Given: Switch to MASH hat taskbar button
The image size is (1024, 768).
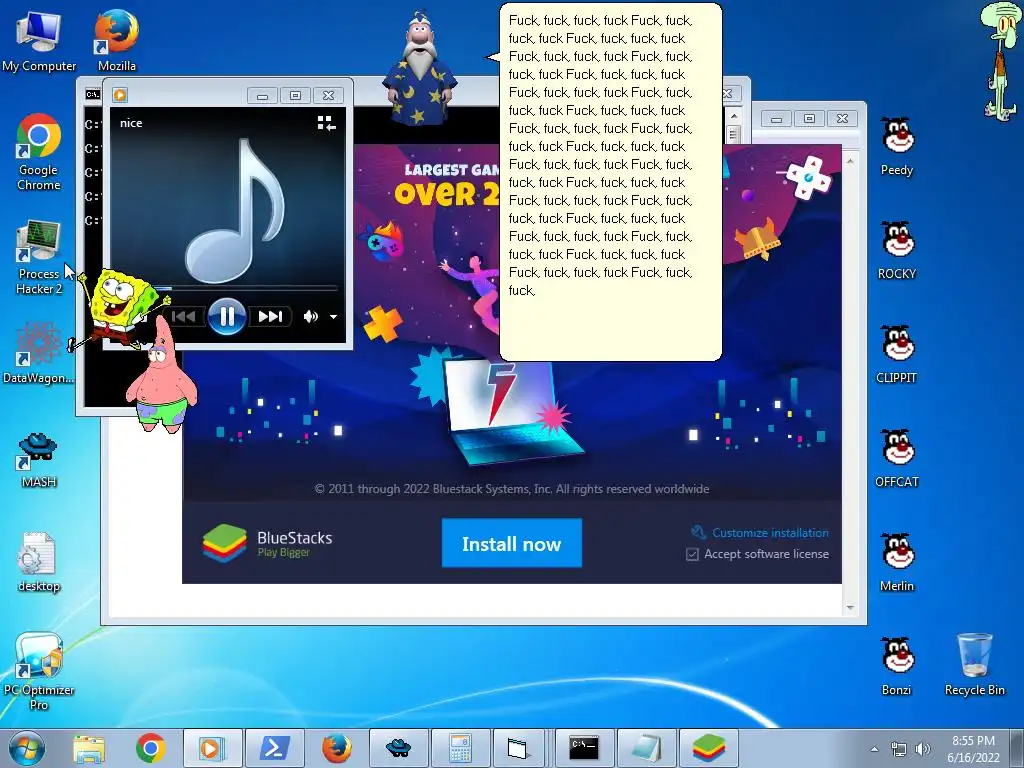Looking at the screenshot, I should click(x=398, y=748).
